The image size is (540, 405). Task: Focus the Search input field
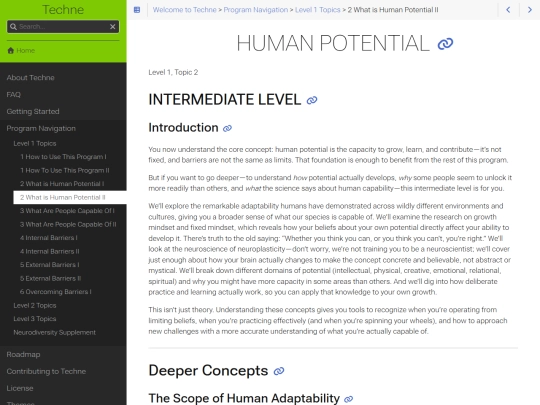click(63, 27)
